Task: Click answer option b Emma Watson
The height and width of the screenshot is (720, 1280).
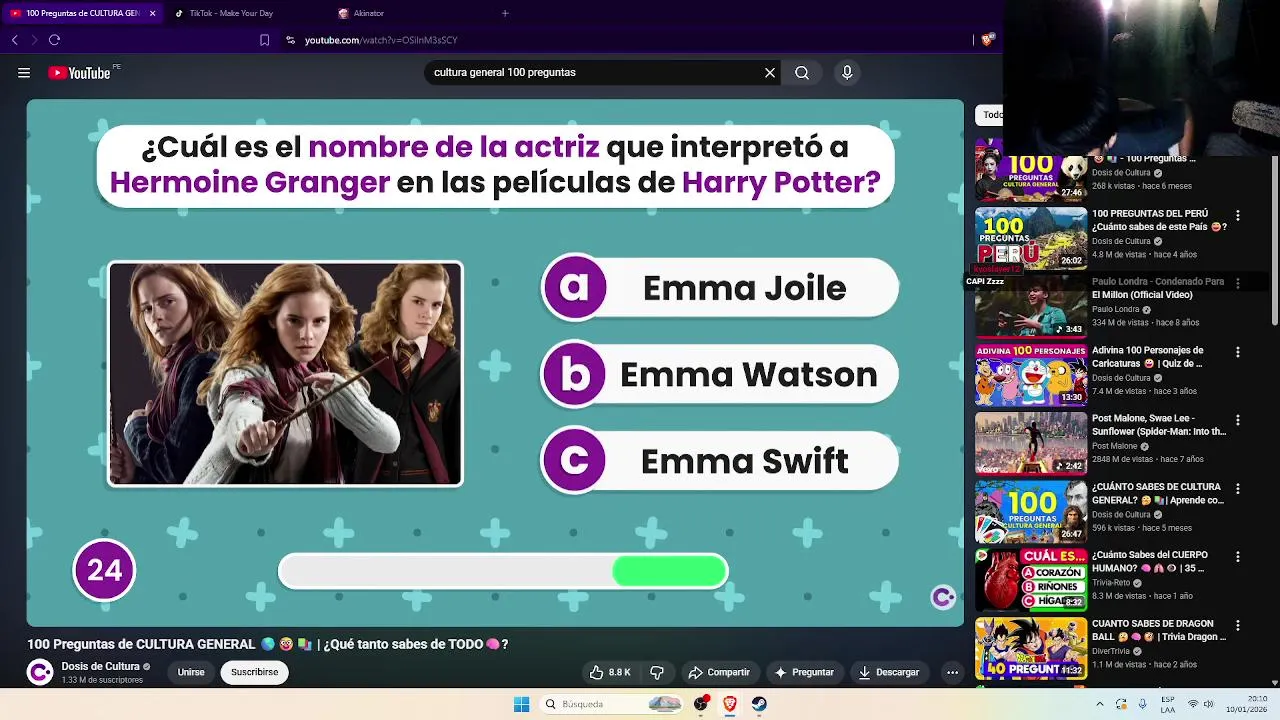Action: [x=720, y=375]
